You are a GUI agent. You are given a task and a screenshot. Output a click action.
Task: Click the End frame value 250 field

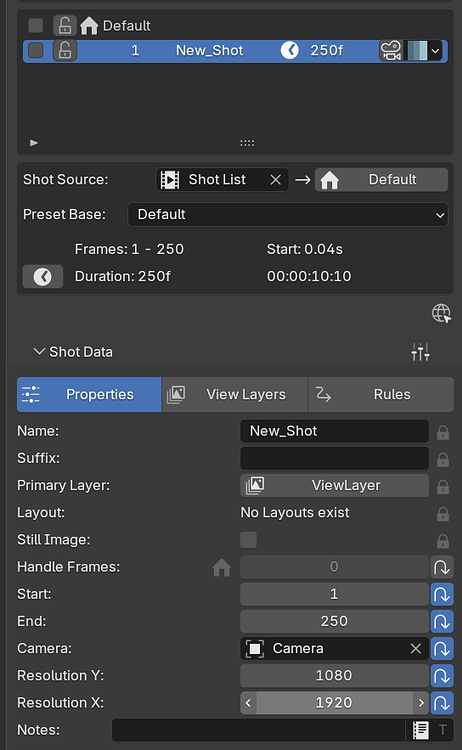334,621
